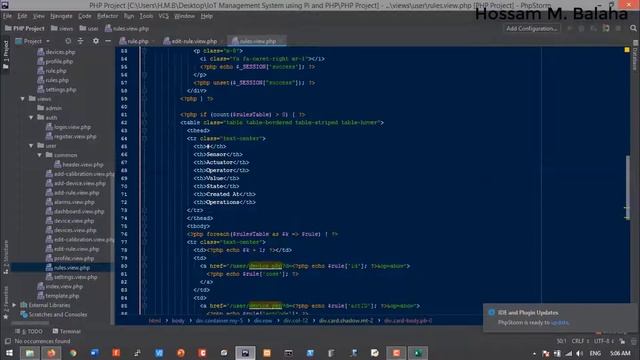The width and height of the screenshot is (640, 360).
Task: Open the Structure side tool tab
Action: pos(6,257)
